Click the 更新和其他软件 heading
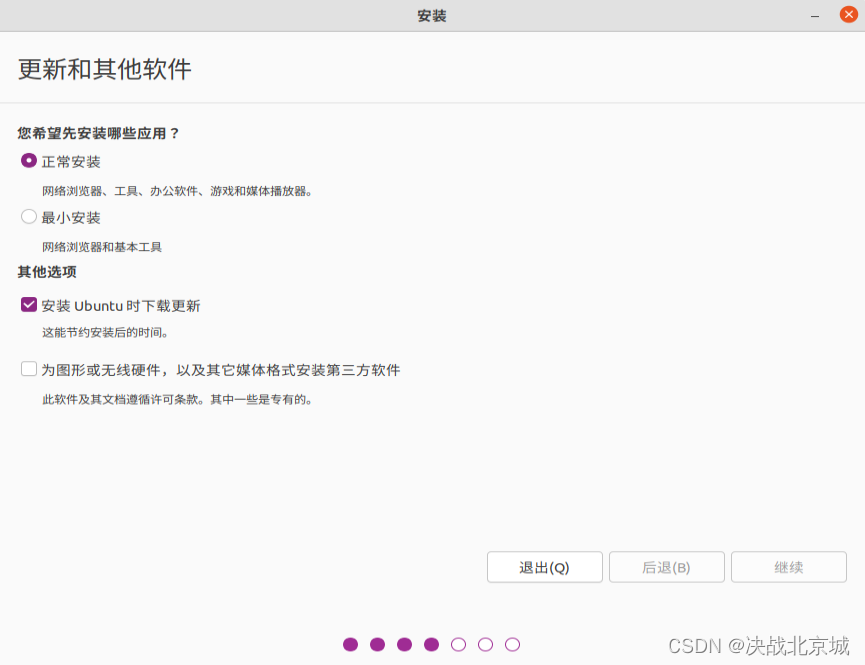 105,70
